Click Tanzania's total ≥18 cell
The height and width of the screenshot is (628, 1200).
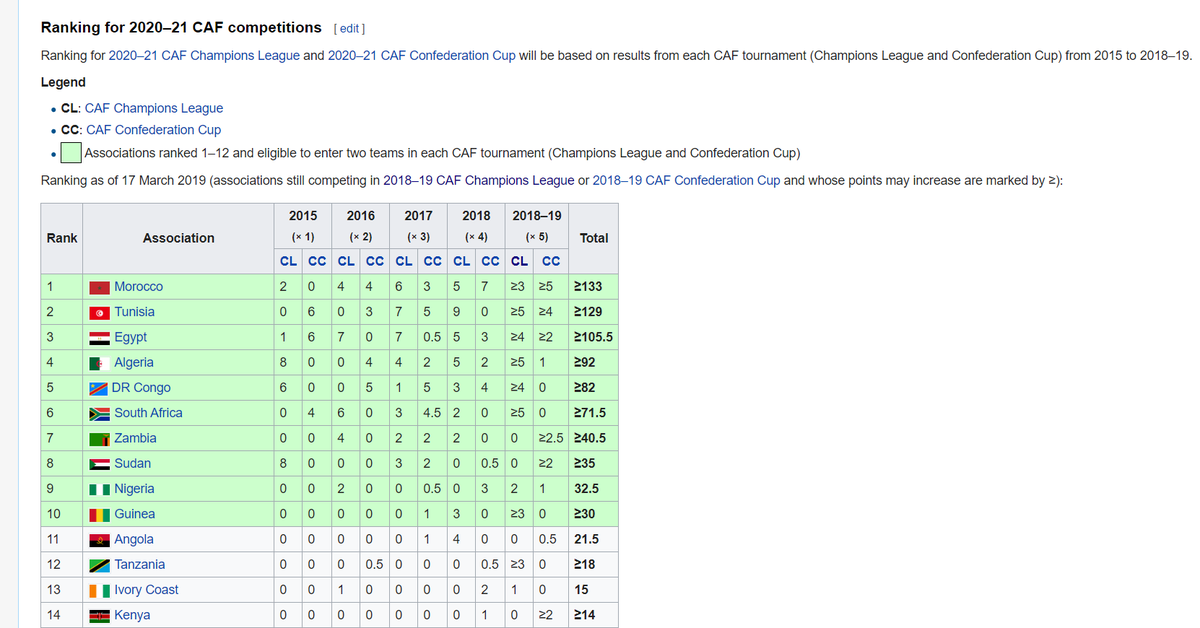click(x=594, y=565)
